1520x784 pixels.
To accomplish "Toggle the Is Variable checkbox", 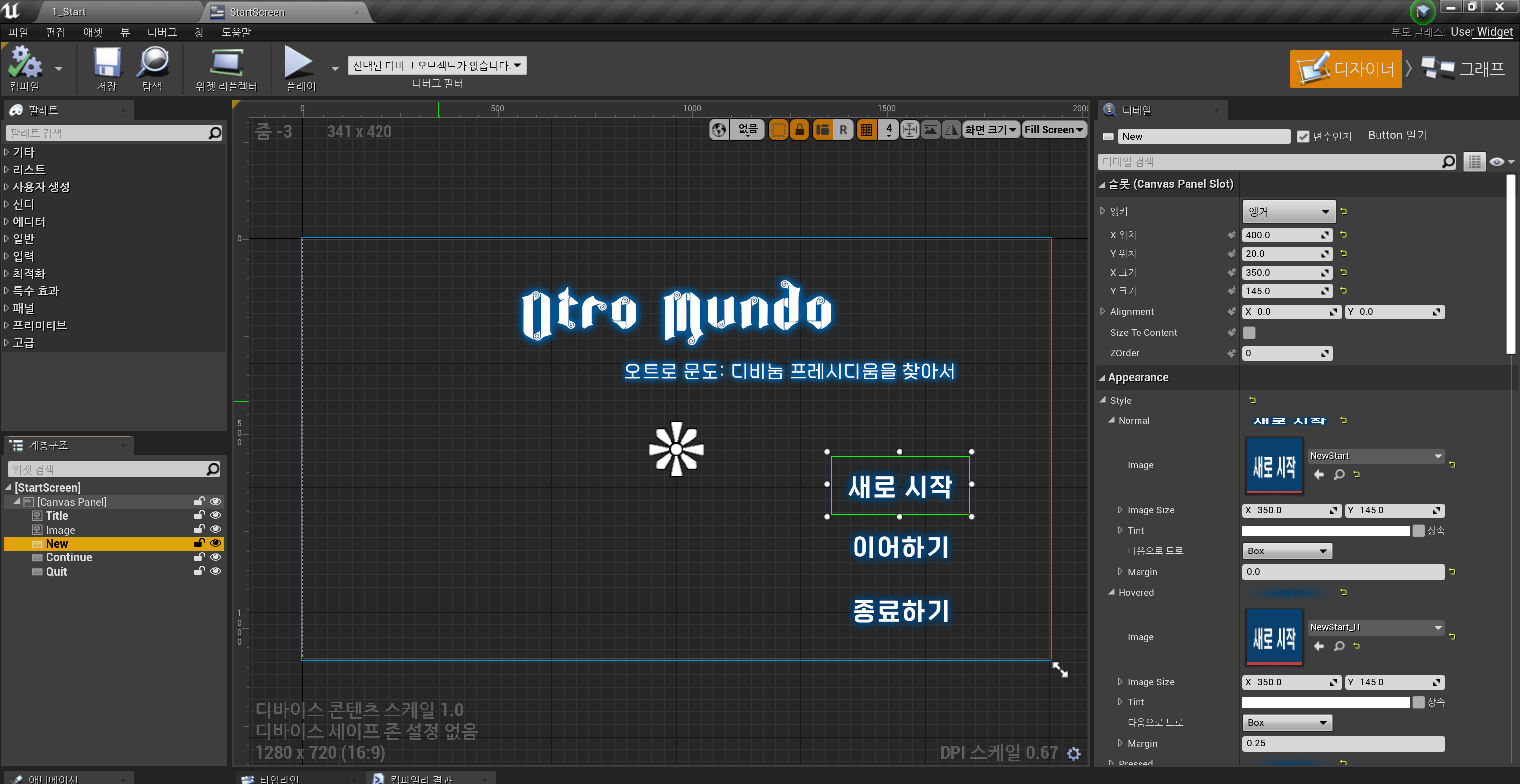I will point(1303,137).
